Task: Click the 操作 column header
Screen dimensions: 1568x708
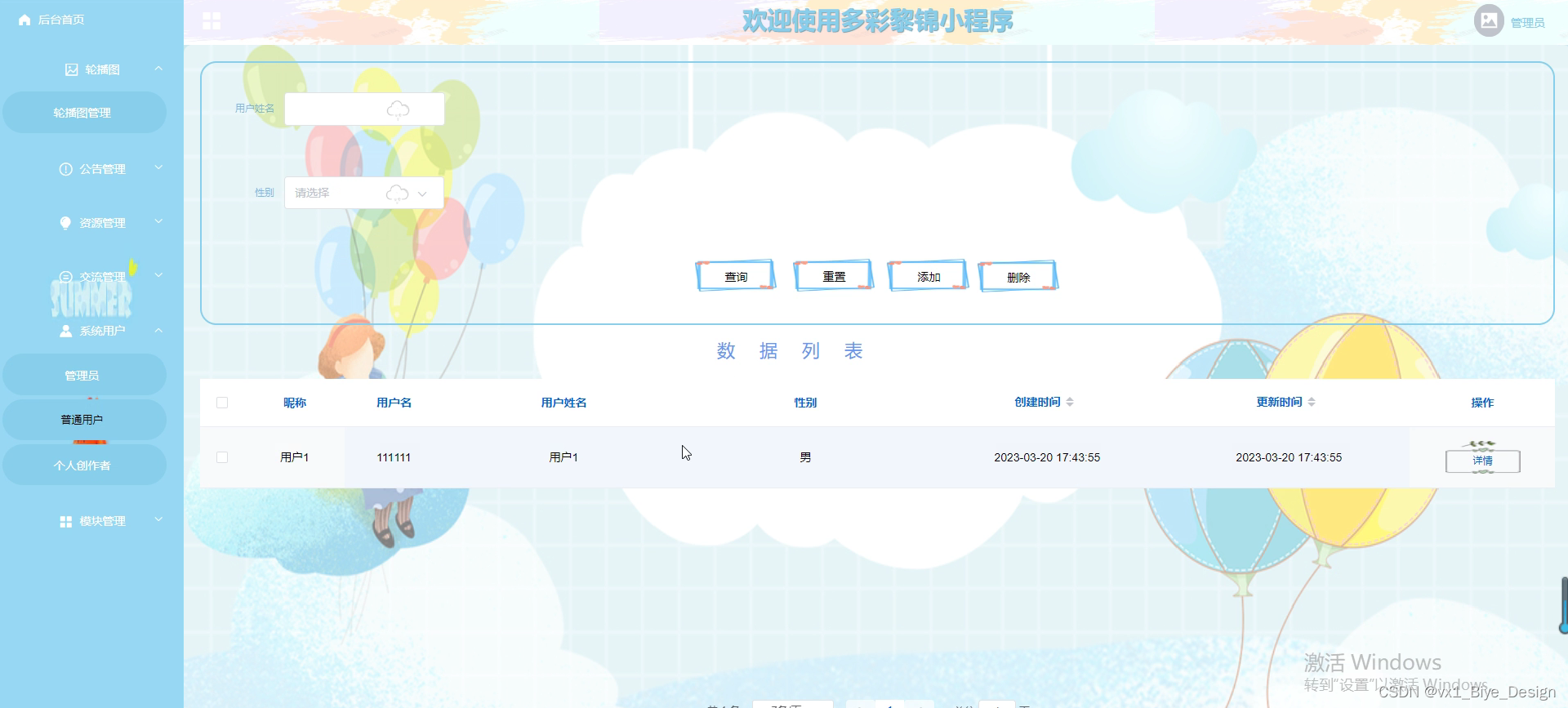Action: 1482,403
